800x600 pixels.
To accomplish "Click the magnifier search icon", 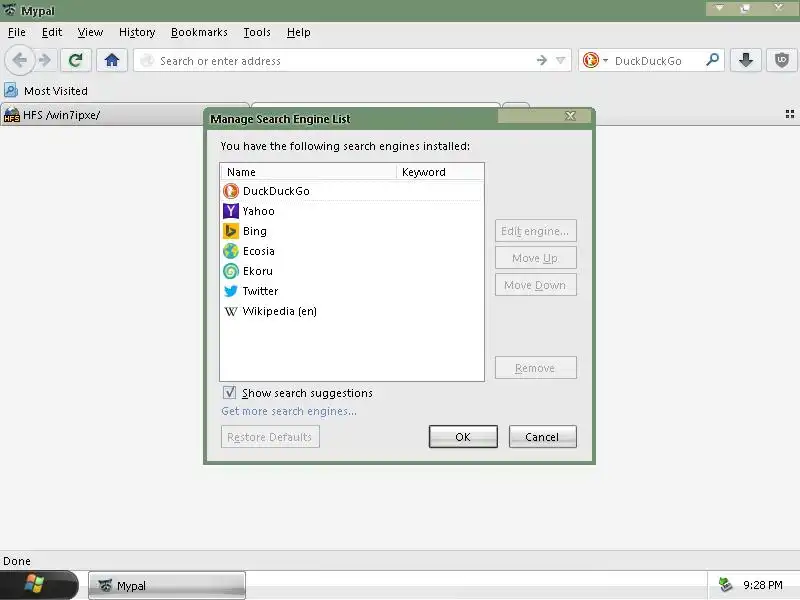I will (x=712, y=60).
